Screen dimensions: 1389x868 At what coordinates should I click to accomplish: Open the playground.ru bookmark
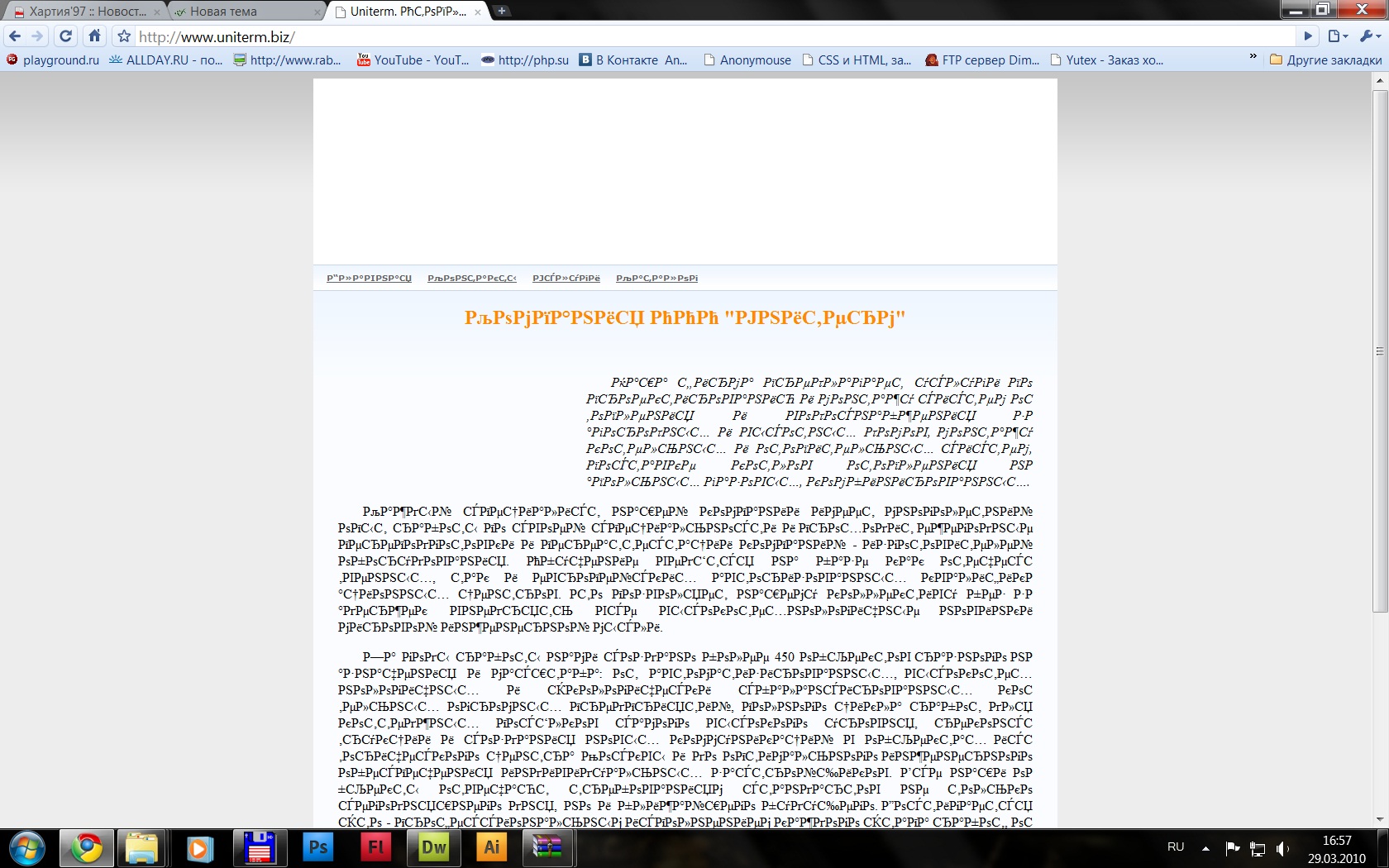click(53, 60)
